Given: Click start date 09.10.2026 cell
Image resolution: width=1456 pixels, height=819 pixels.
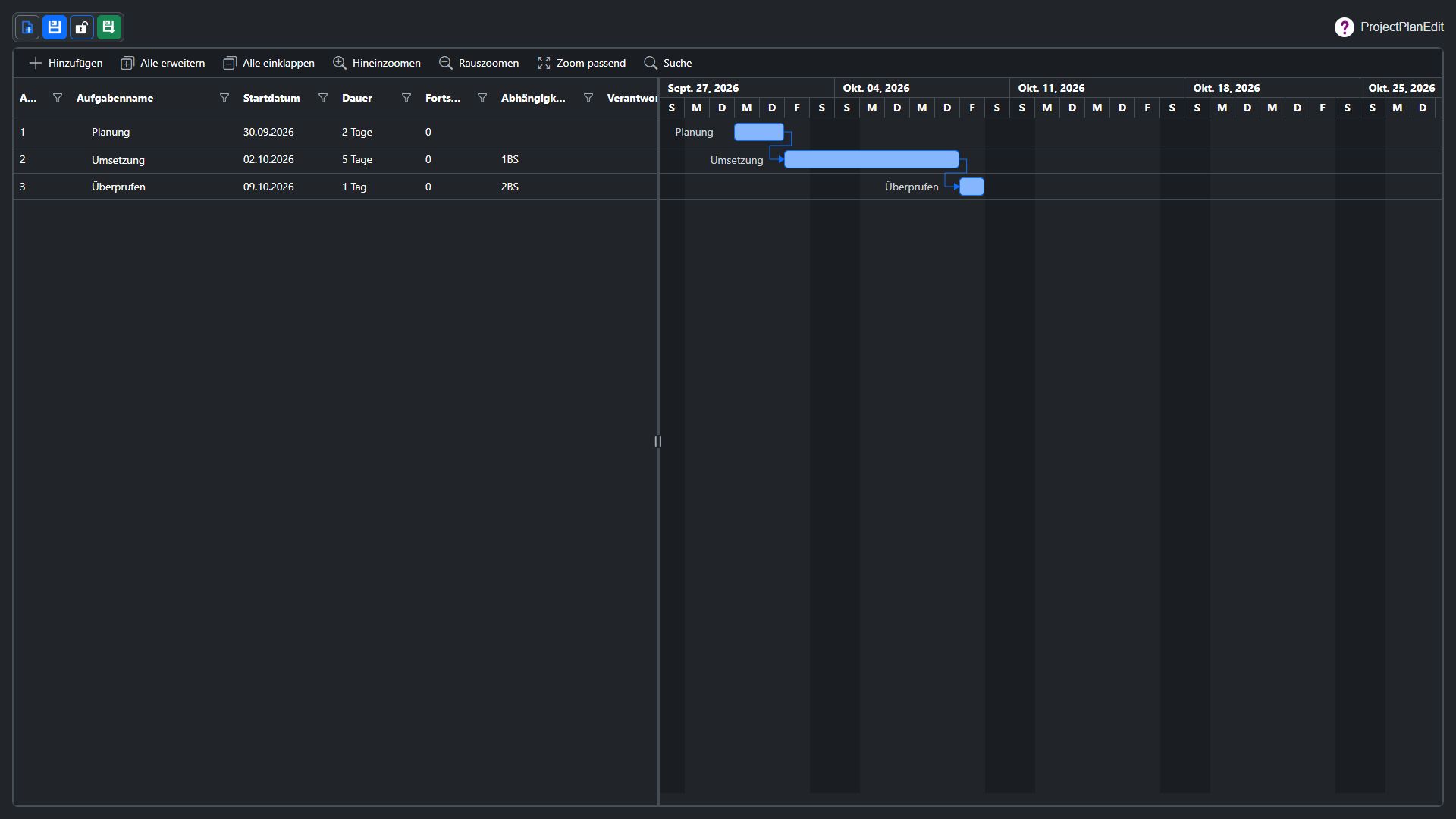Looking at the screenshot, I should pyautogui.click(x=268, y=187).
